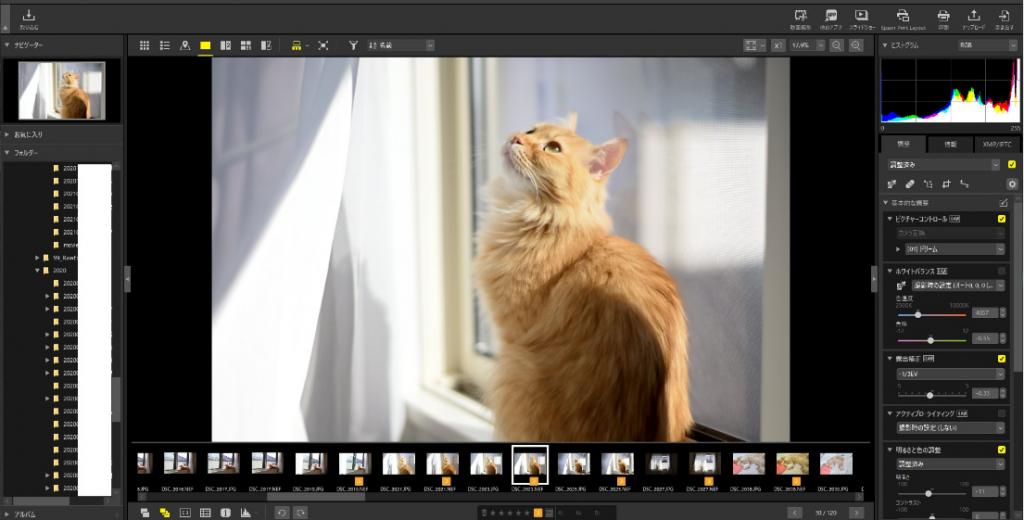Toggle the Exposure Compensation checkbox
The image size is (1024, 520).
[x=1001, y=358]
